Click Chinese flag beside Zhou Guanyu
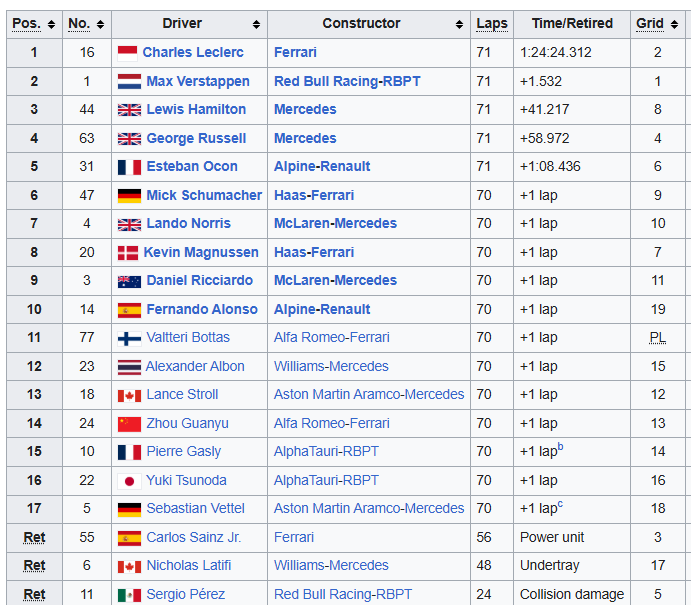 [130, 424]
